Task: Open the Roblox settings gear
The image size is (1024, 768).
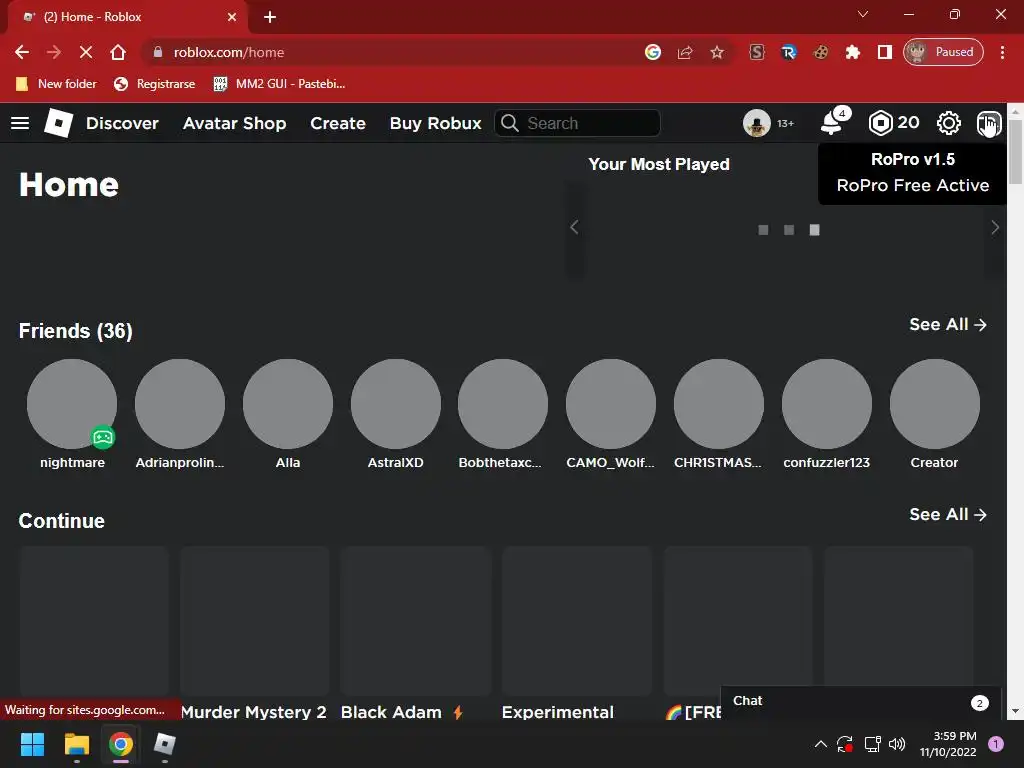Action: [948, 123]
